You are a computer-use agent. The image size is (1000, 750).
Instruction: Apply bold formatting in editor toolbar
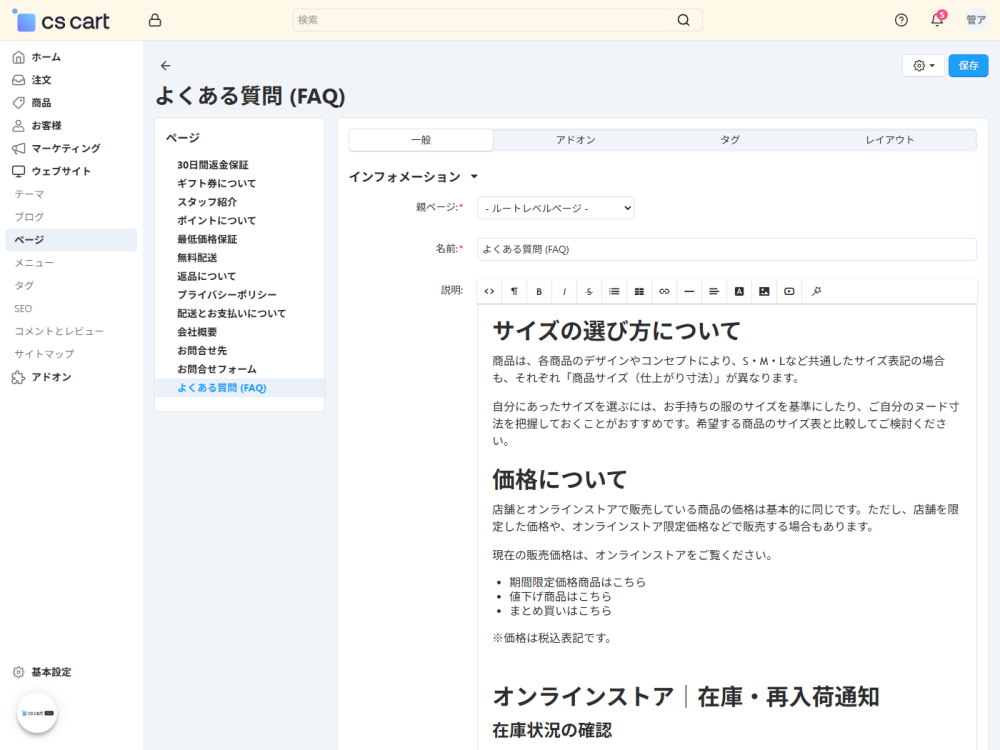539,291
